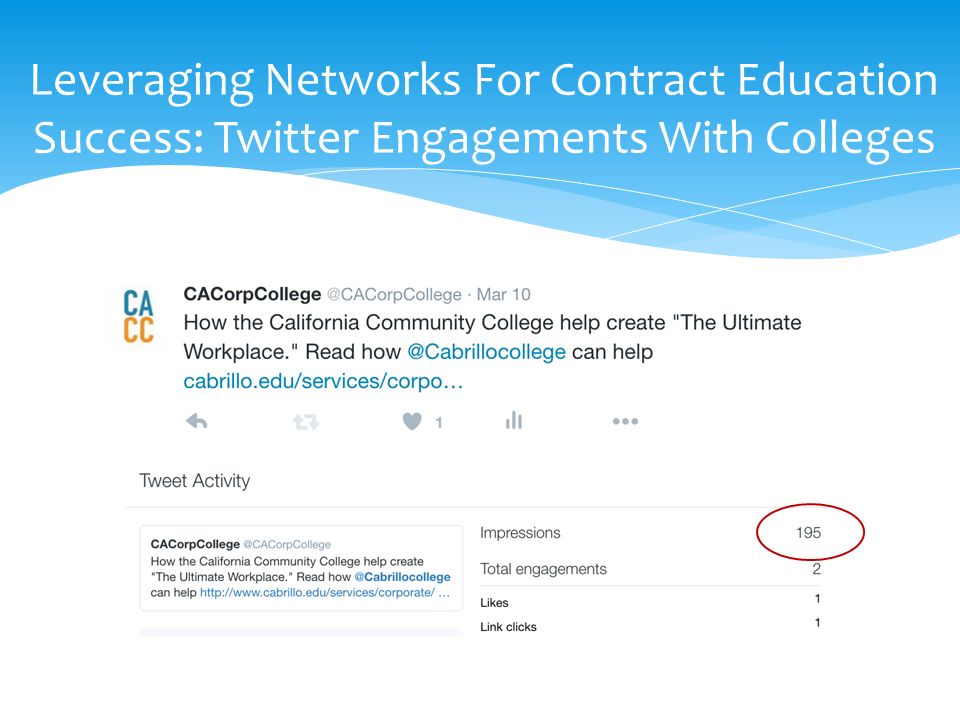The height and width of the screenshot is (720, 960).
Task: Open tweet analytics bar chart icon
Action: pyautogui.click(x=514, y=420)
